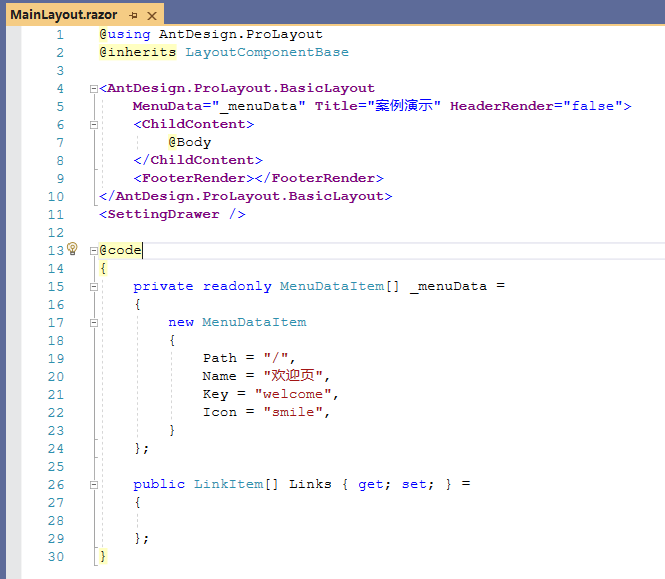Click the MenuDataItem[] type on line 15
This screenshot has height=579, width=665.
click(339, 286)
